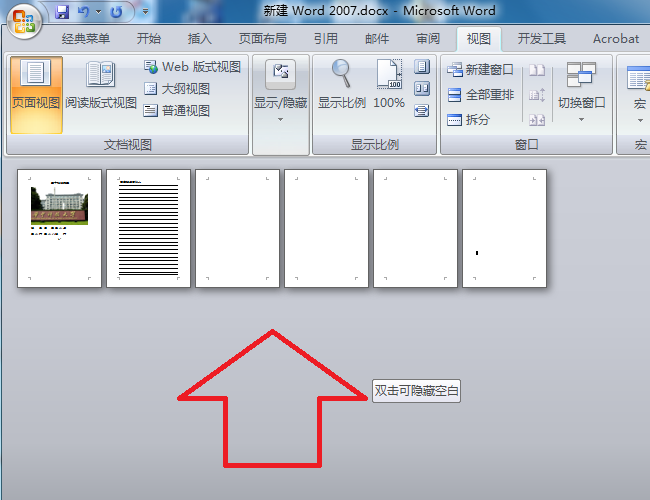This screenshot has height=500, width=650.
Task: Click the third blank page
Action: point(237,228)
